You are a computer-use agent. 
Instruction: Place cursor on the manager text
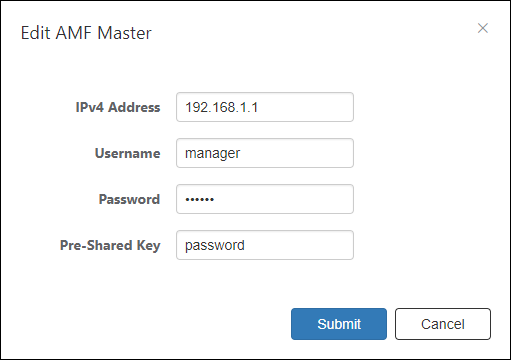pyautogui.click(x=212, y=154)
